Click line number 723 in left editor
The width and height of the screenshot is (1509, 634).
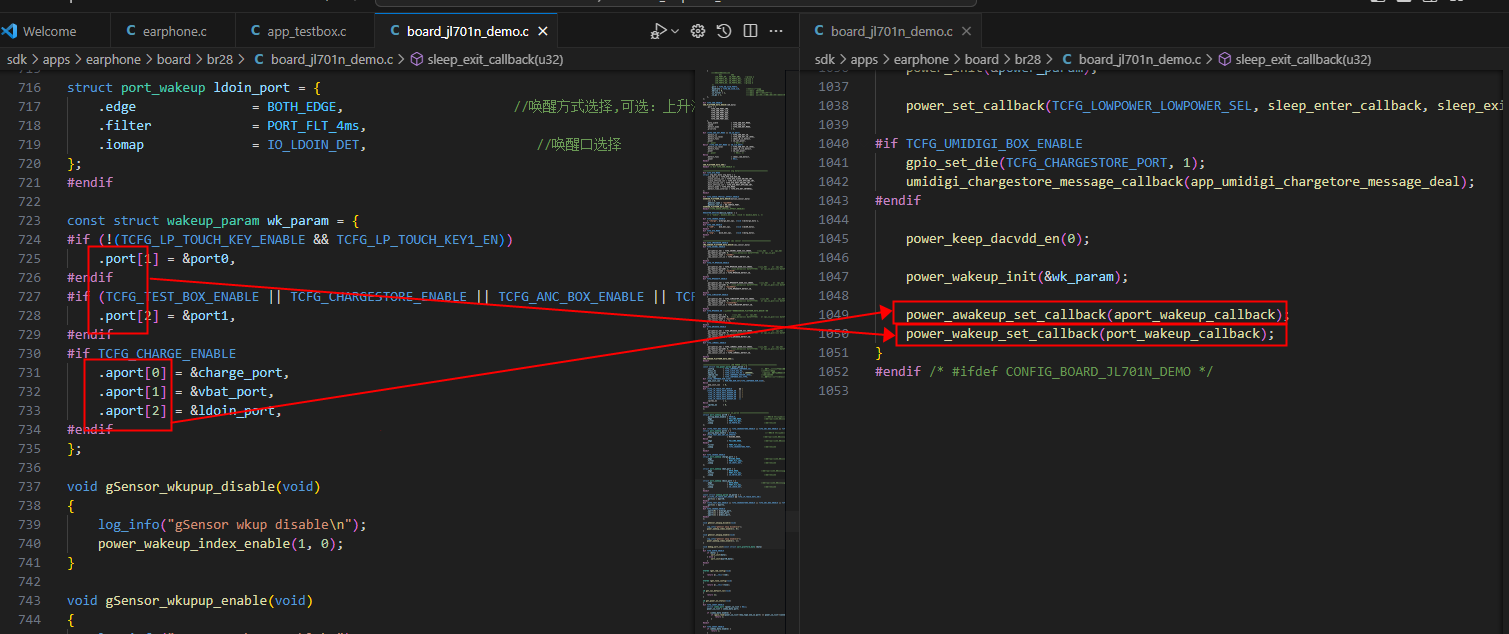coord(29,221)
